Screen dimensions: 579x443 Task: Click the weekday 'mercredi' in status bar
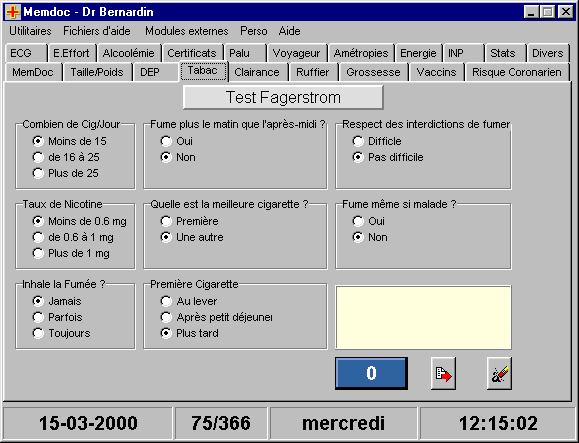343,423
